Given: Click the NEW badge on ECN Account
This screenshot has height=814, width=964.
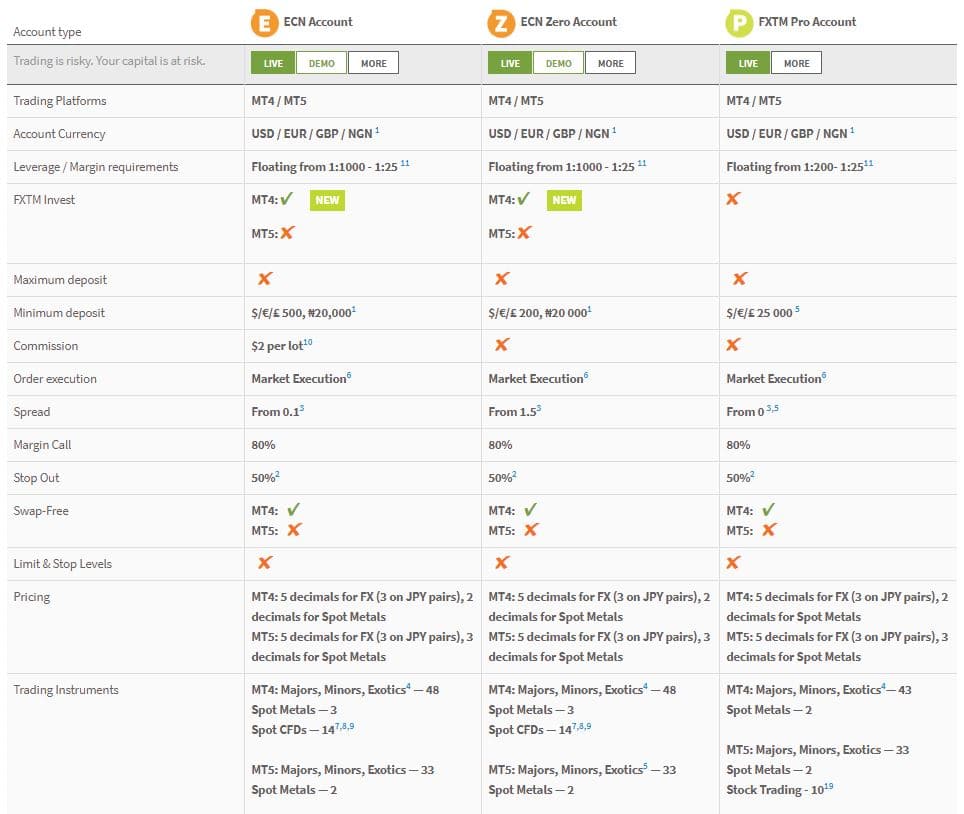Looking at the screenshot, I should point(329,200).
